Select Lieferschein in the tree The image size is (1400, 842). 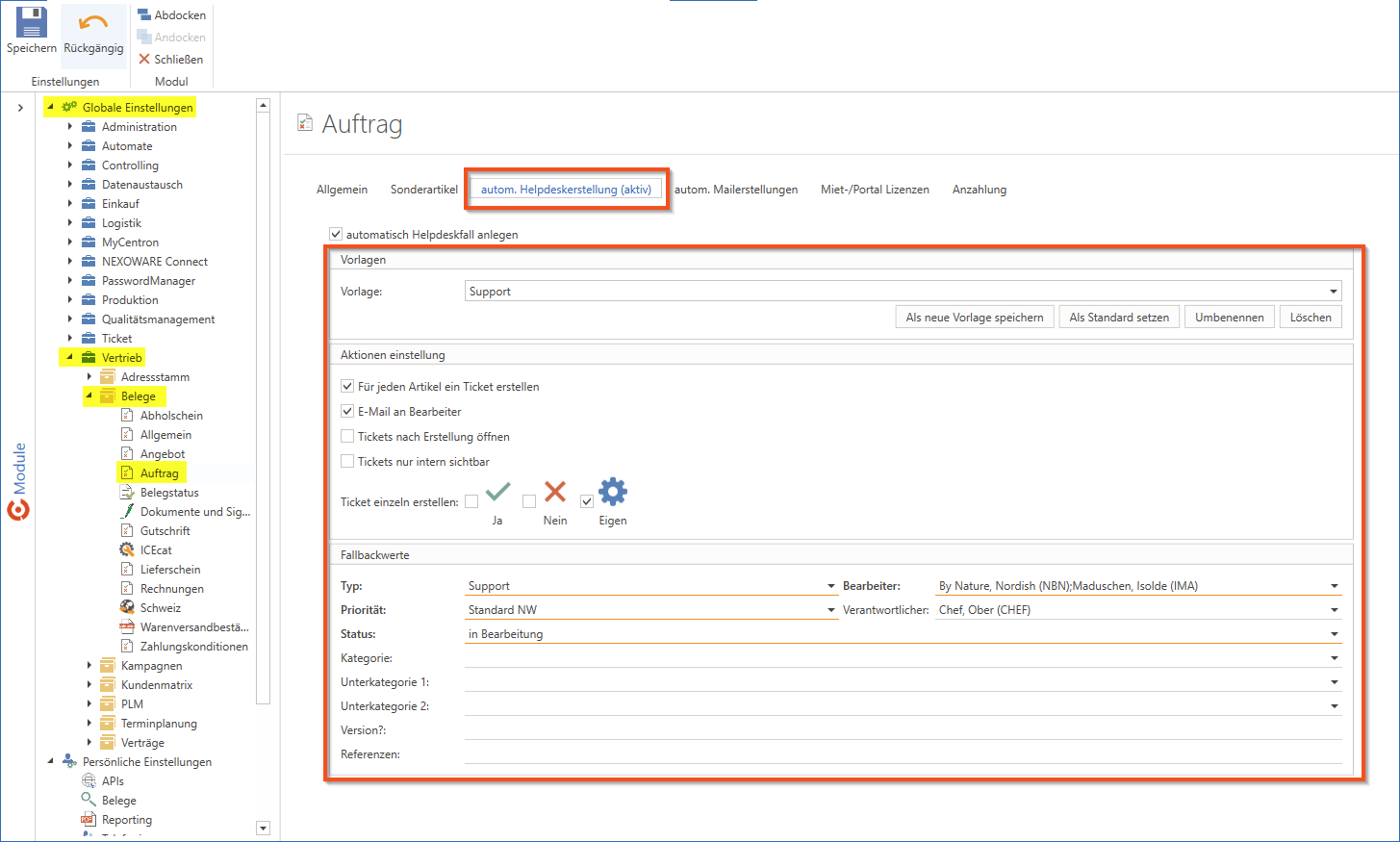coord(170,569)
